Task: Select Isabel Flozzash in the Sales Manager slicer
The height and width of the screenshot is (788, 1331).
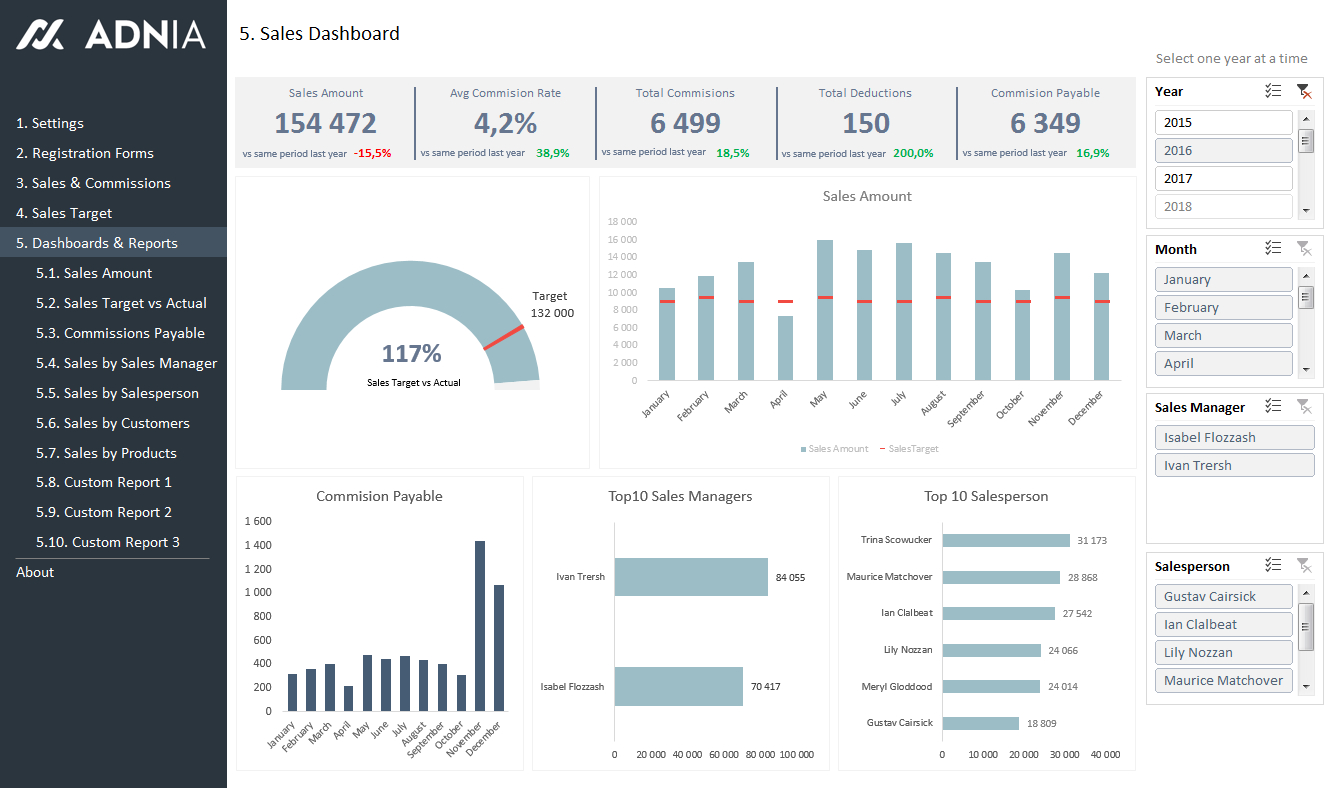Action: 1234,437
